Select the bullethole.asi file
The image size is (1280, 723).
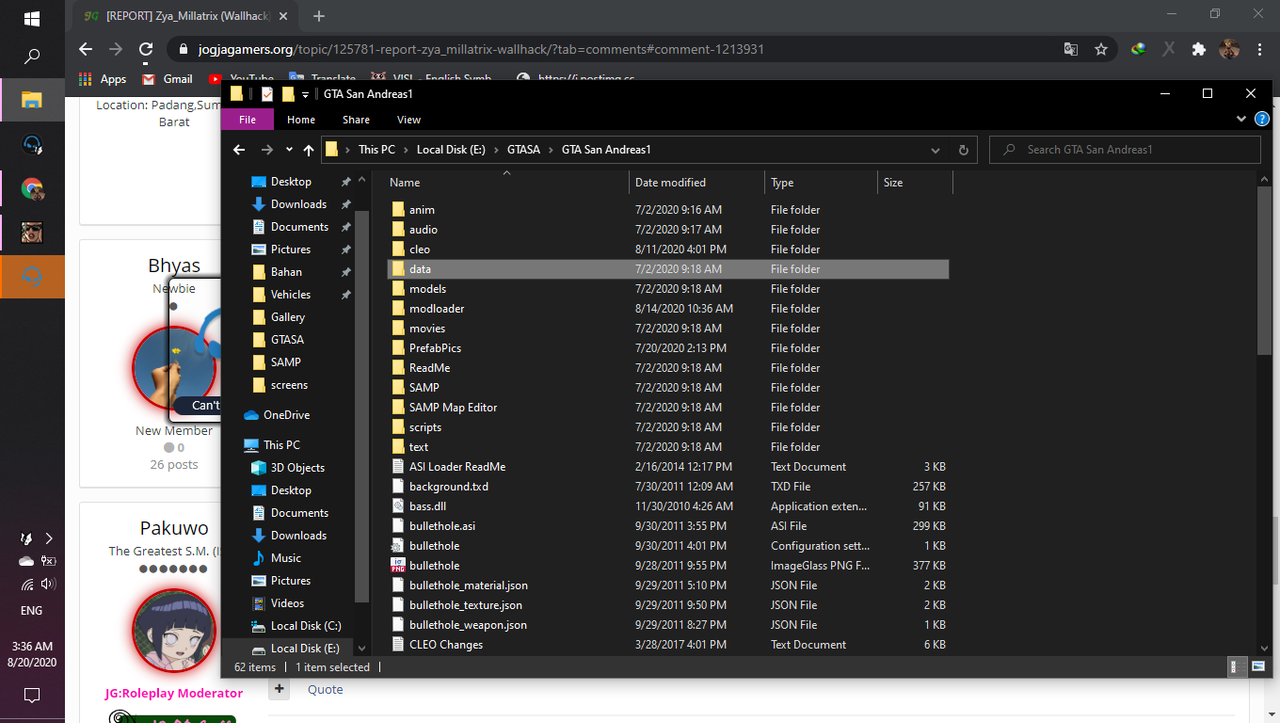[668, 526]
